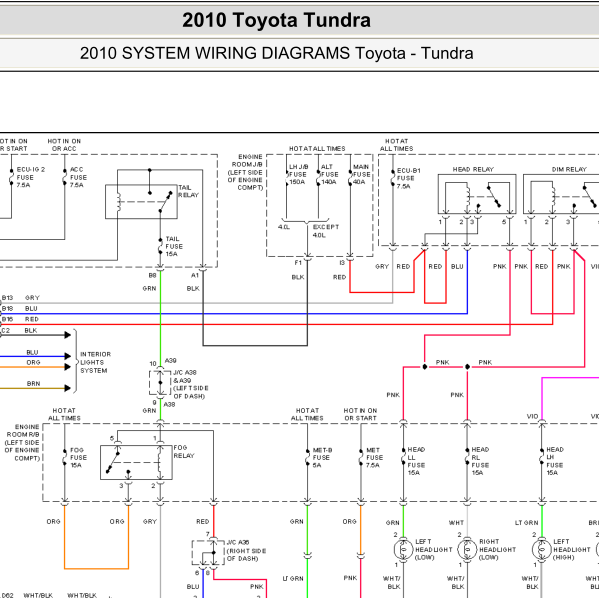
Task: Select the Left Headlight (Low) bulb symbol
Action: coord(403,549)
